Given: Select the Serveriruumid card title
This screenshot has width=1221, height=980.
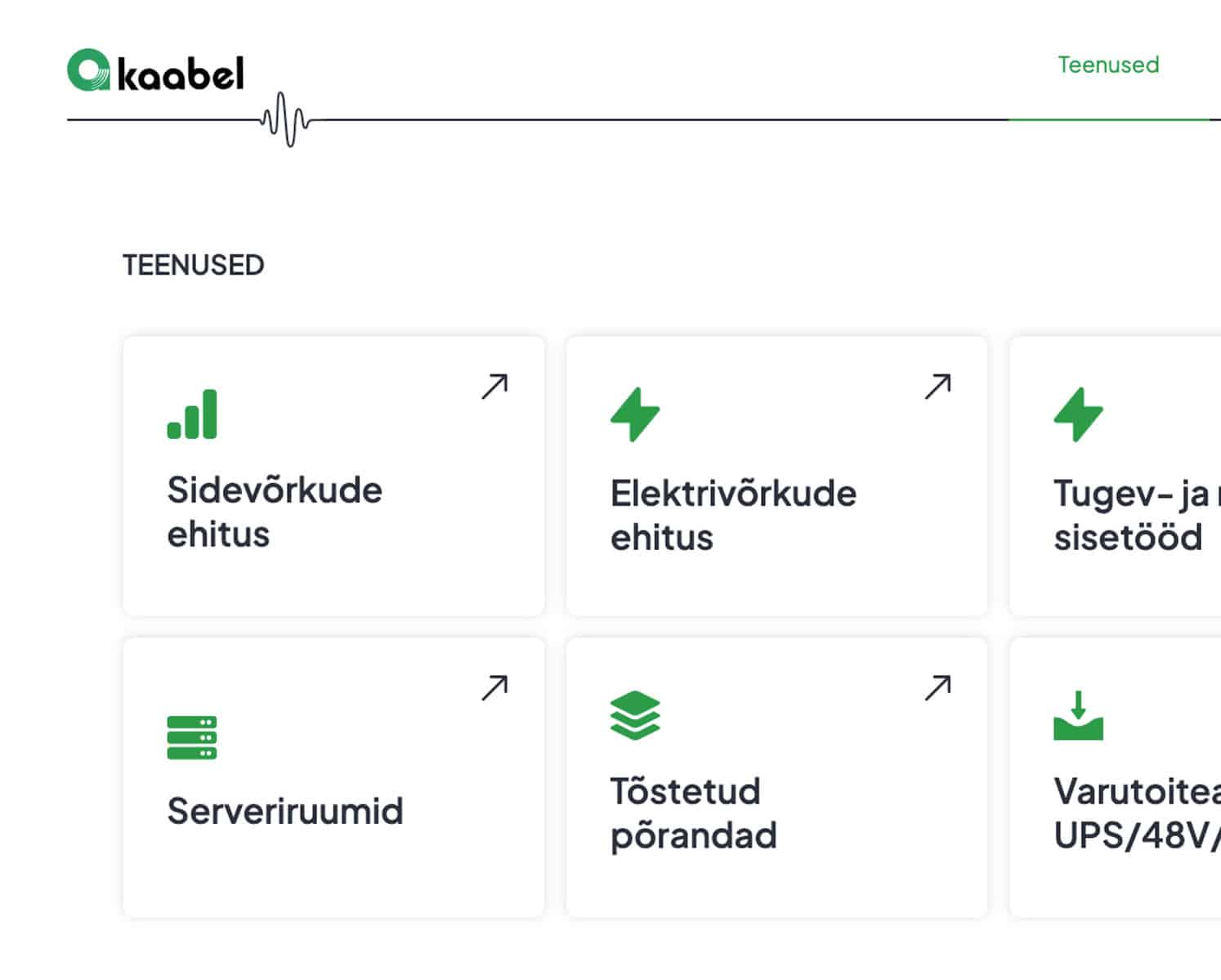Looking at the screenshot, I should click(285, 811).
